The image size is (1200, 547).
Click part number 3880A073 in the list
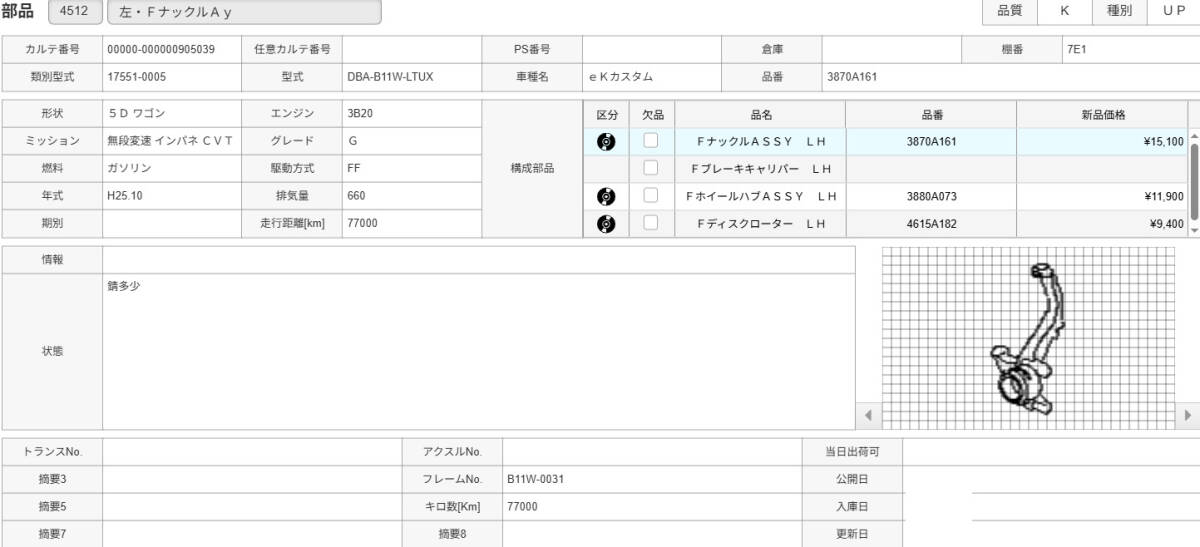click(x=931, y=196)
